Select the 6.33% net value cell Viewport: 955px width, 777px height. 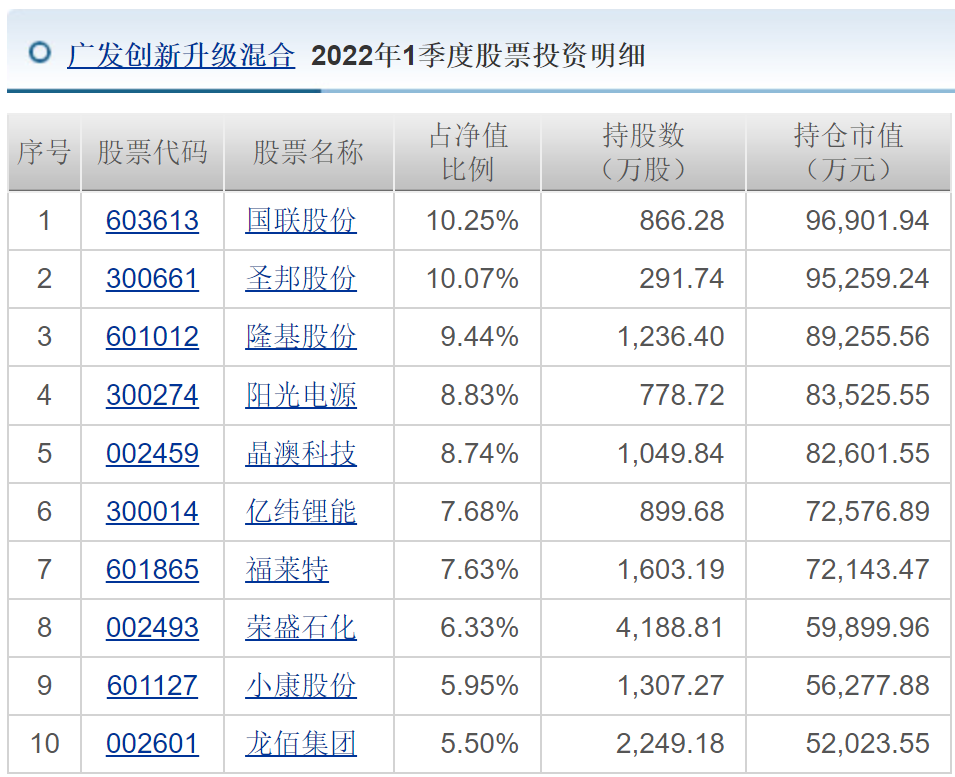click(467, 628)
